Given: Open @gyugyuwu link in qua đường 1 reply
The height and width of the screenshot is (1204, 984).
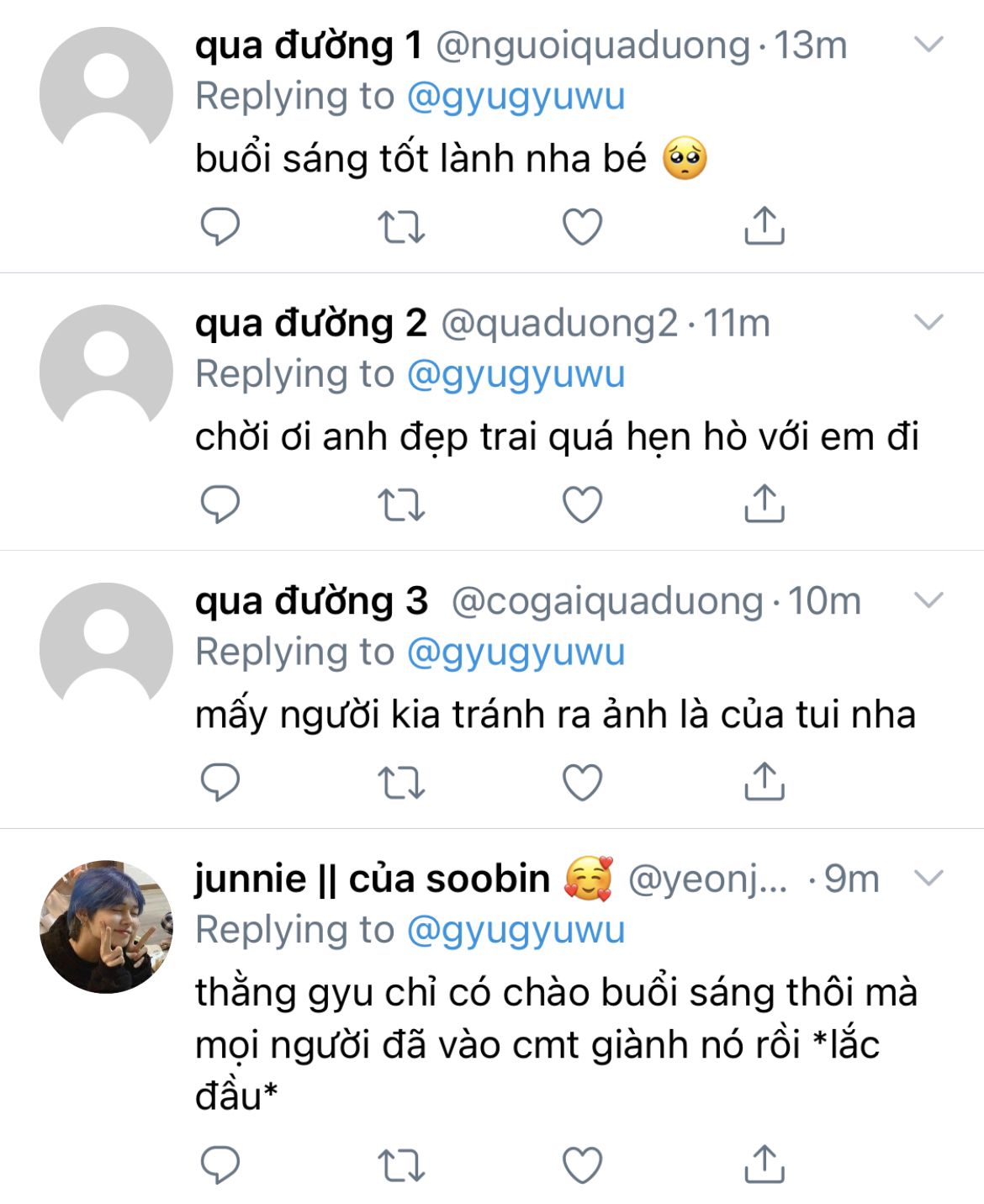Looking at the screenshot, I should click(x=516, y=97).
